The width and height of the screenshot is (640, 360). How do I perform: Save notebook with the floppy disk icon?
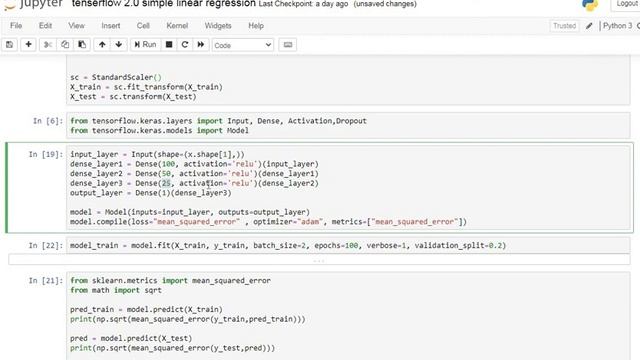point(9,44)
